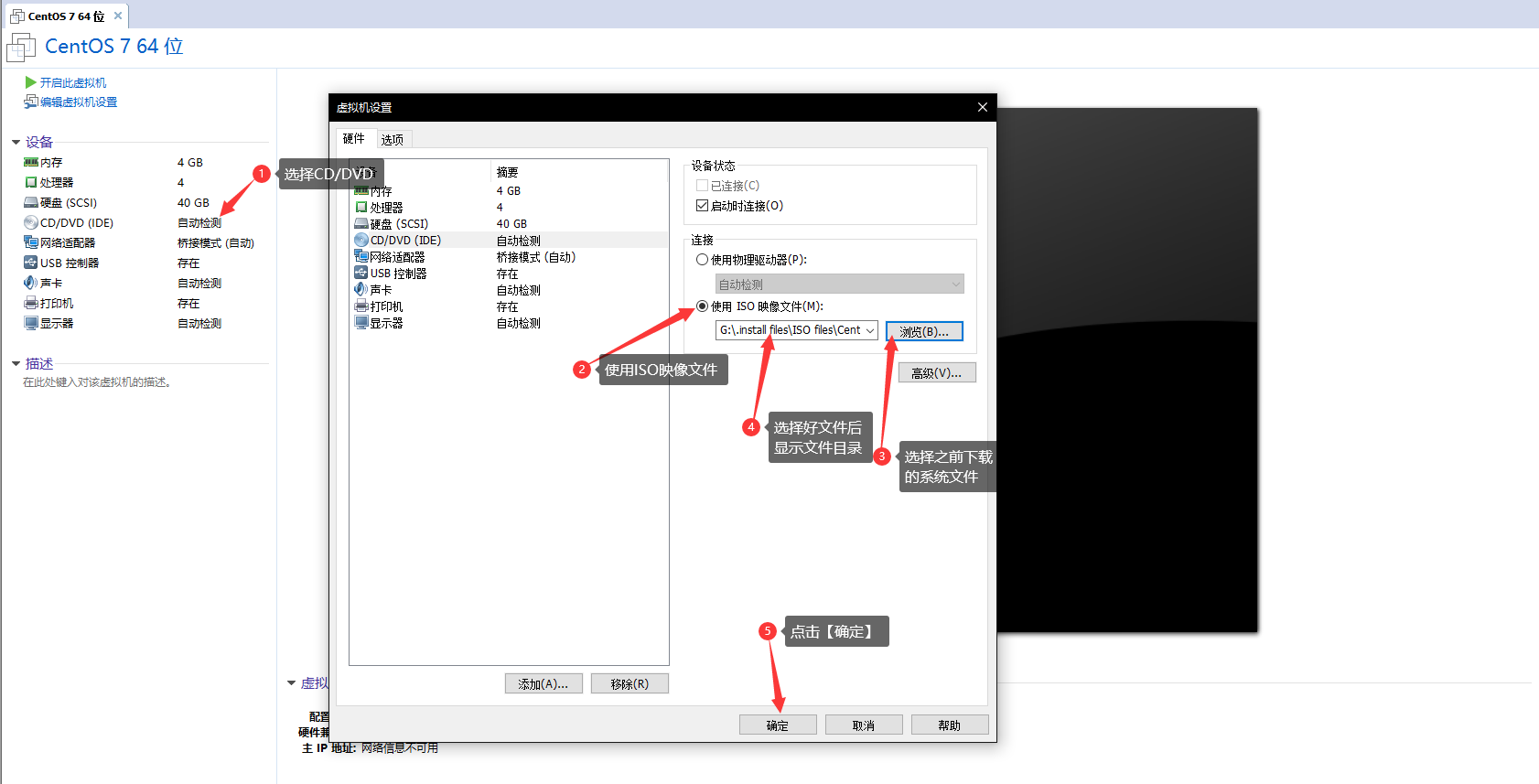Image resolution: width=1539 pixels, height=784 pixels.
Task: Collapse the 设备 section expander
Action: (16, 143)
